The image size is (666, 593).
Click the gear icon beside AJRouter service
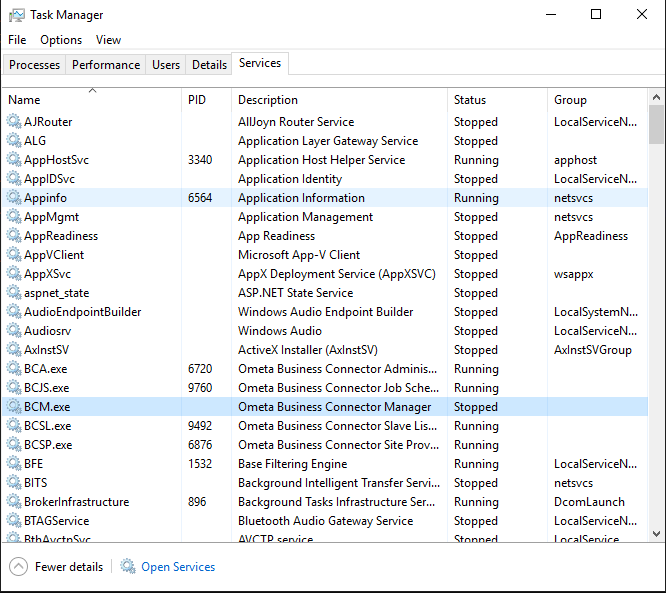14,121
